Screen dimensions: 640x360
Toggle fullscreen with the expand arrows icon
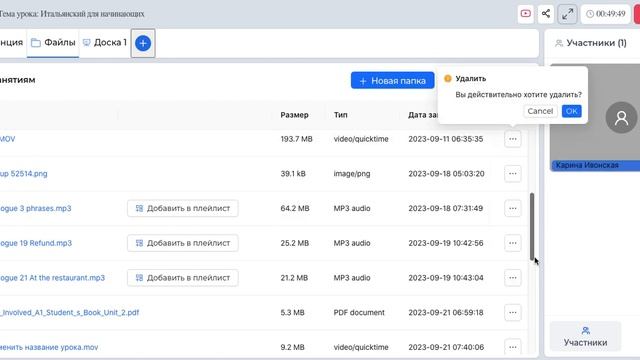point(567,14)
